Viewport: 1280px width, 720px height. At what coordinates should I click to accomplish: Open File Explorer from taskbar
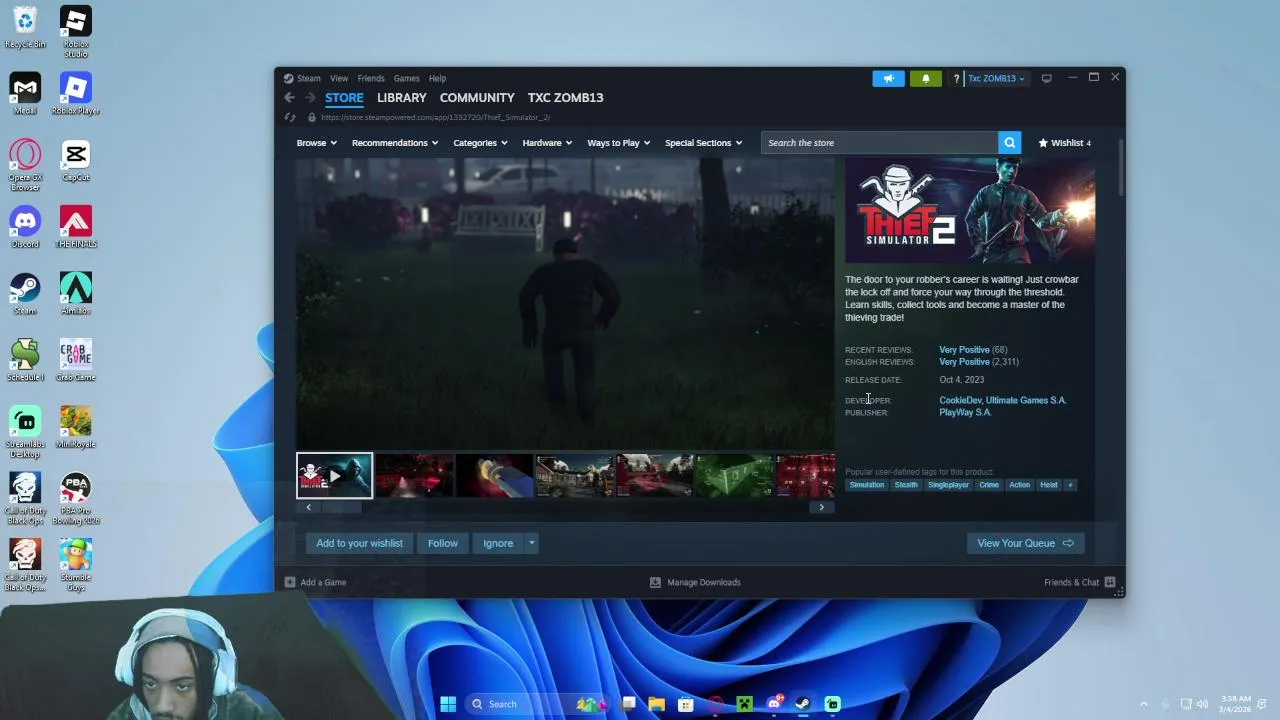point(656,704)
